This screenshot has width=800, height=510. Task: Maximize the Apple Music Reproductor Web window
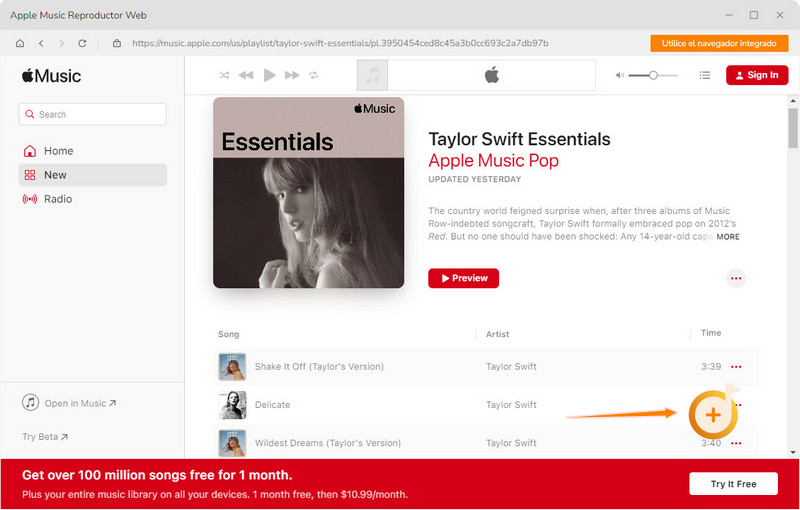[x=754, y=15]
